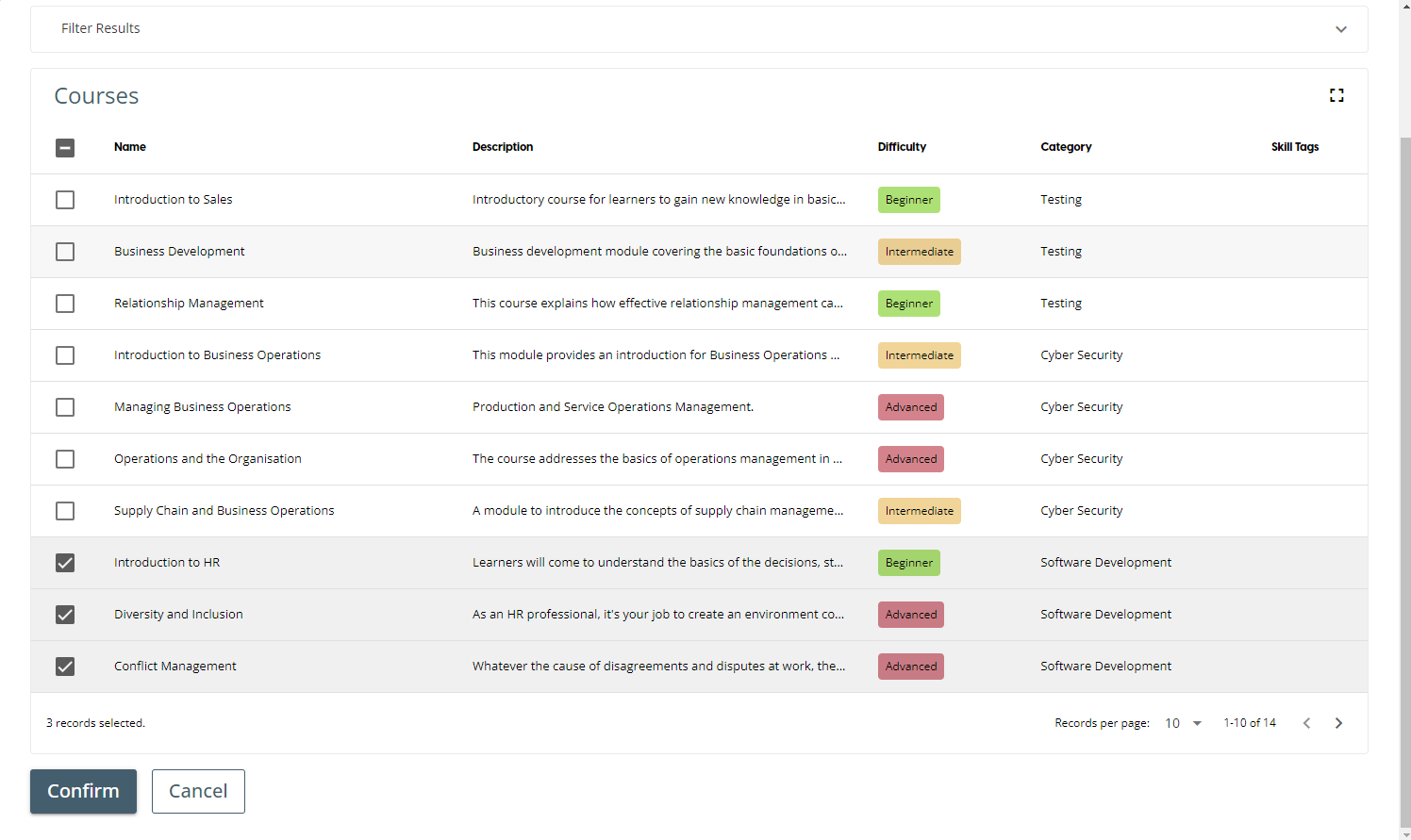Image resolution: width=1411 pixels, height=840 pixels.
Task: Check the Operations and the Organisation checkbox
Action: [x=65, y=459]
